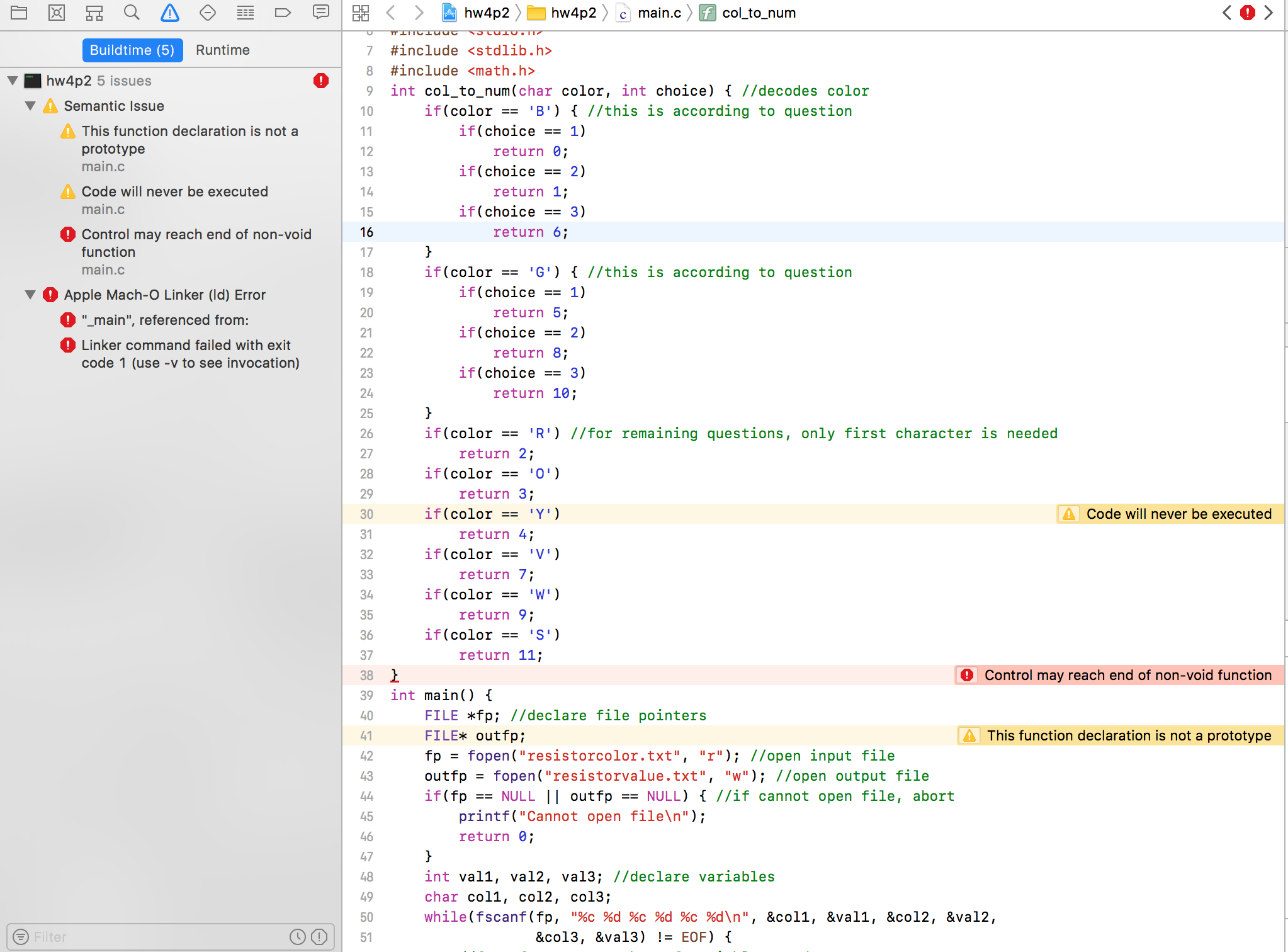Screen dimensions: 1288x952
Task: Jump to the next issue arrow
Action: tap(1268, 13)
